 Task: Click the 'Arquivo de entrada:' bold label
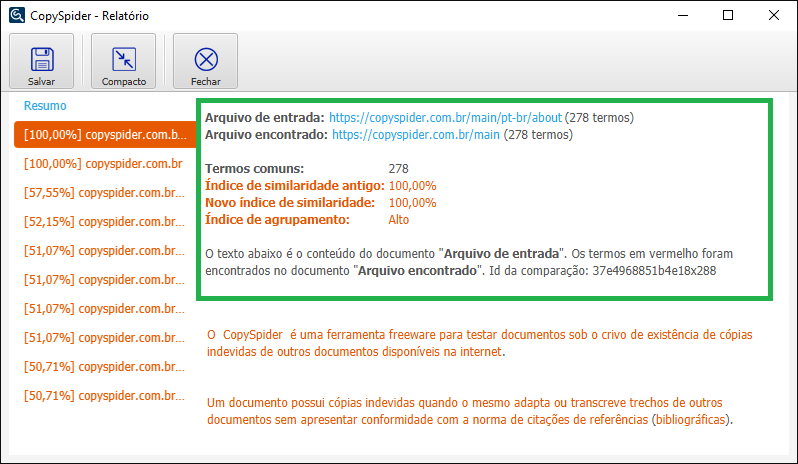pyautogui.click(x=265, y=118)
